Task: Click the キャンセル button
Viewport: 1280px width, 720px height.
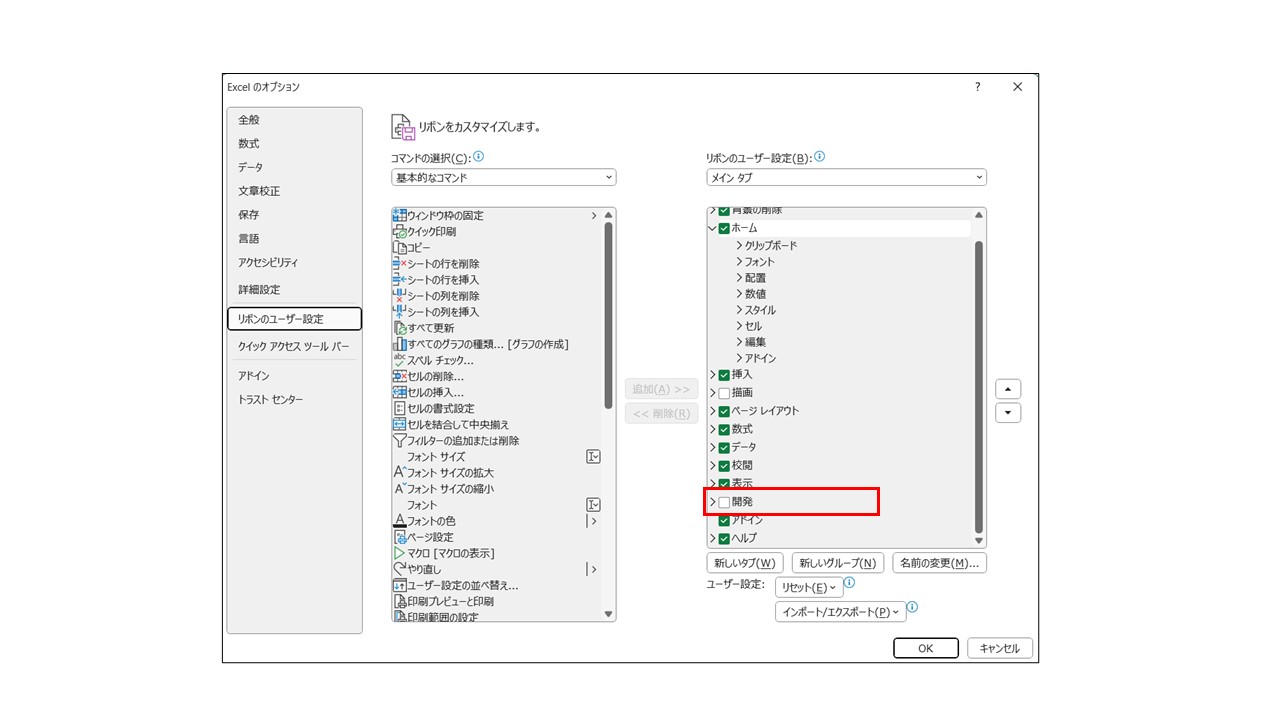Action: coord(1000,648)
